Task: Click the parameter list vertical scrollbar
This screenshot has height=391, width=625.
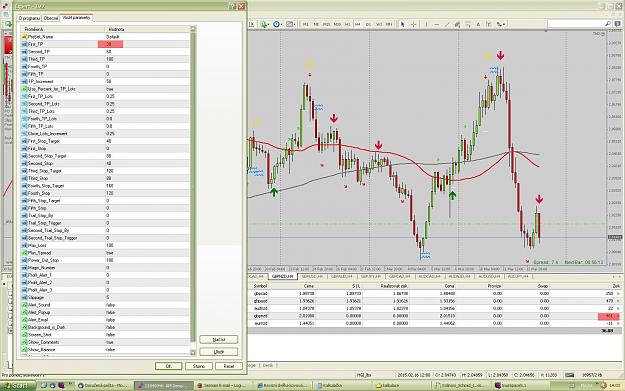Action: tap(193, 191)
